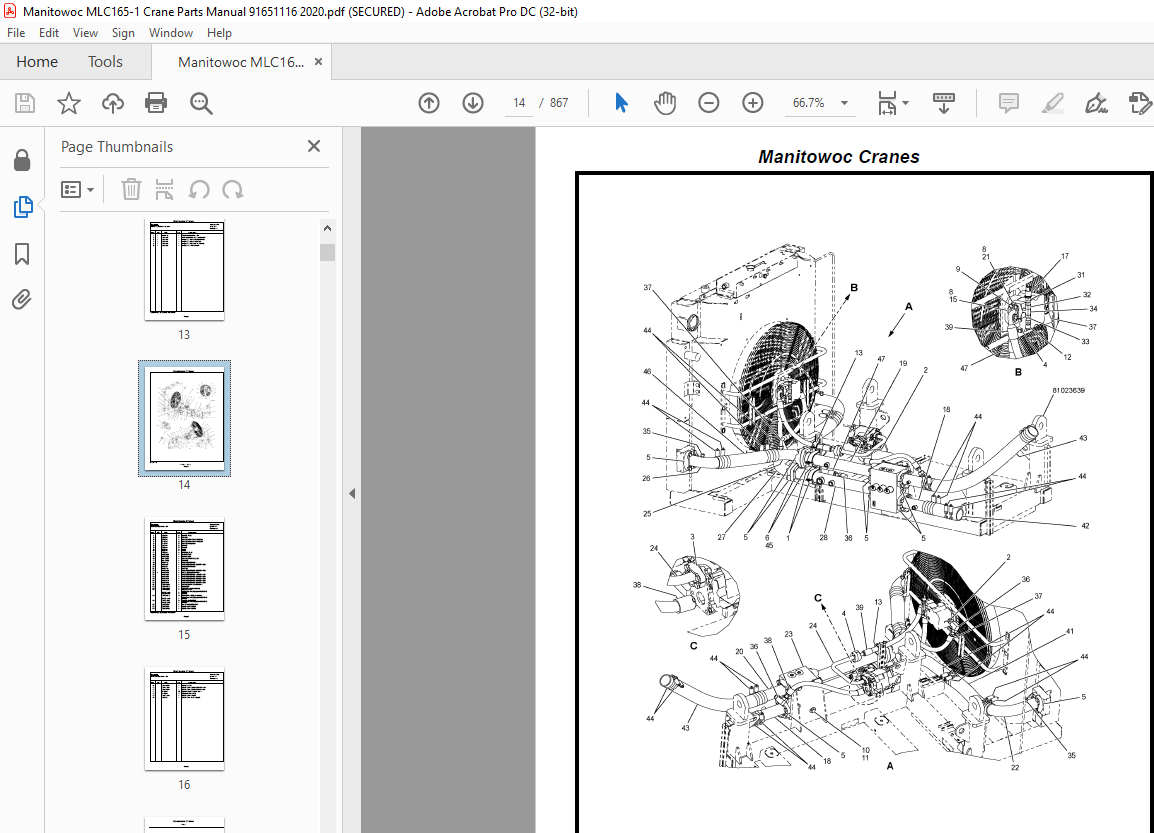Viewport: 1154px width, 833px height.
Task: Open the Bookmarks sidebar panel
Action: pos(22,254)
